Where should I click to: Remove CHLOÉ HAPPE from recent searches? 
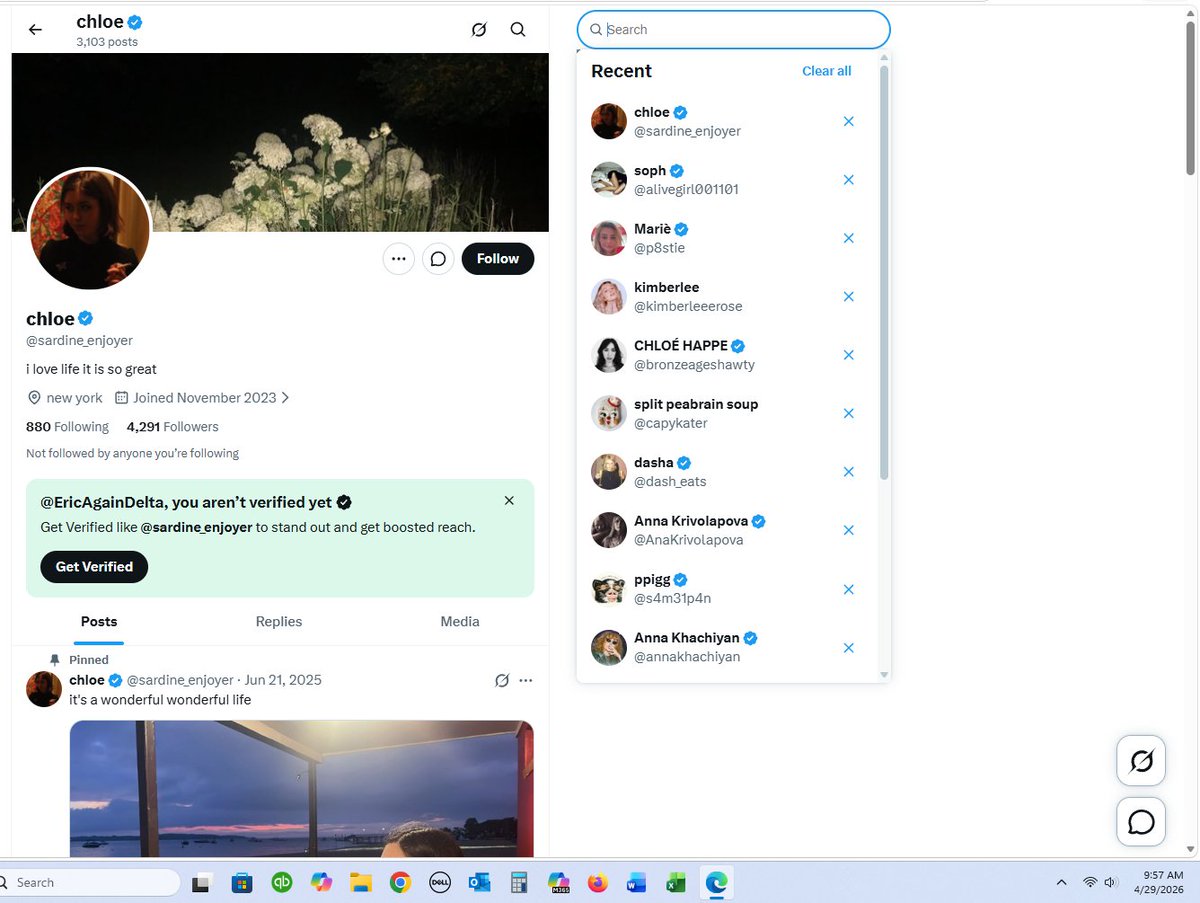[x=849, y=355]
